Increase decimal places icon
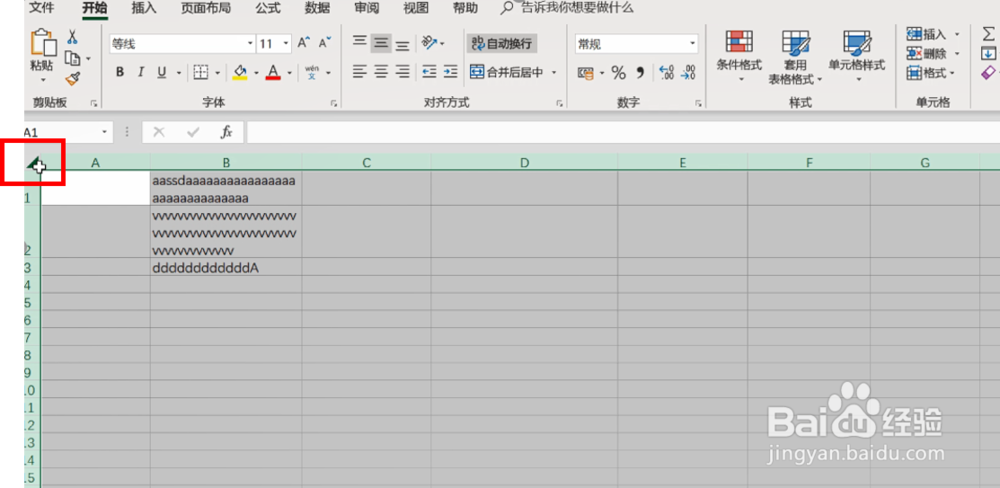 pos(666,73)
